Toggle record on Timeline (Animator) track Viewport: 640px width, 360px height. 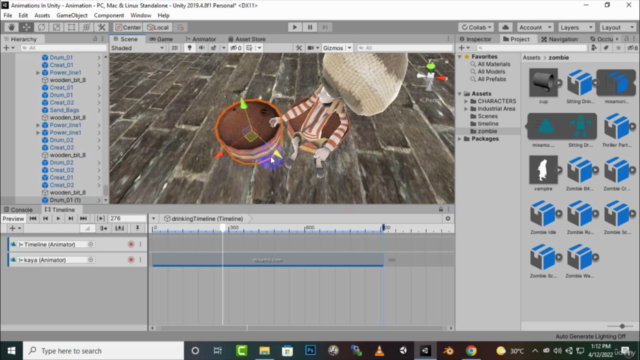click(x=131, y=244)
